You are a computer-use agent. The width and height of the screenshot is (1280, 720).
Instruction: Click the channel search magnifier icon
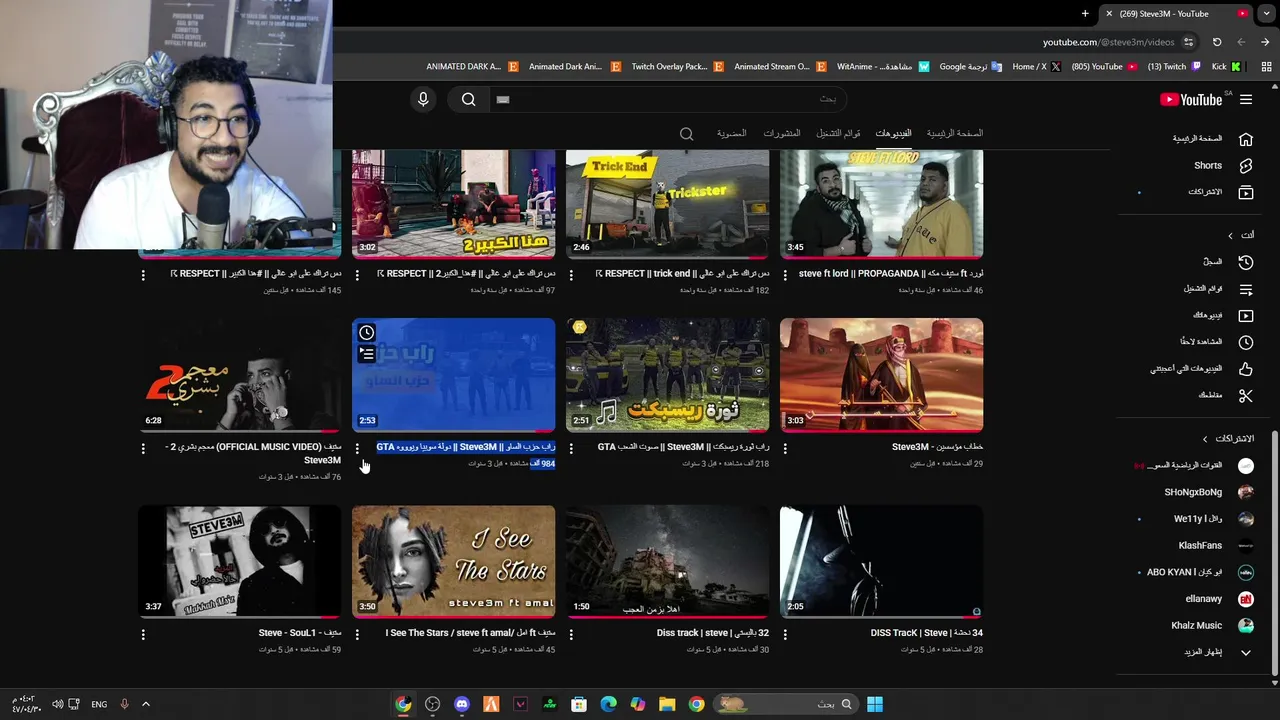686,133
